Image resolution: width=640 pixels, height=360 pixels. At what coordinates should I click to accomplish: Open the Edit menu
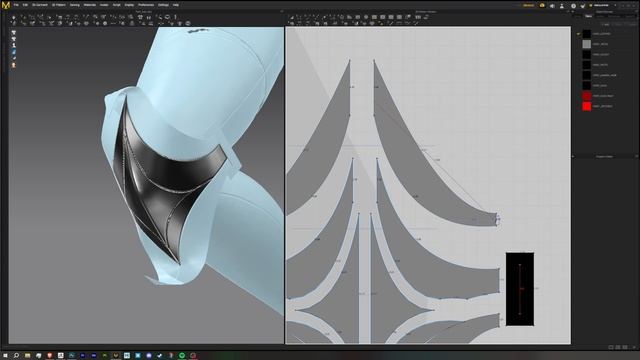25,5
